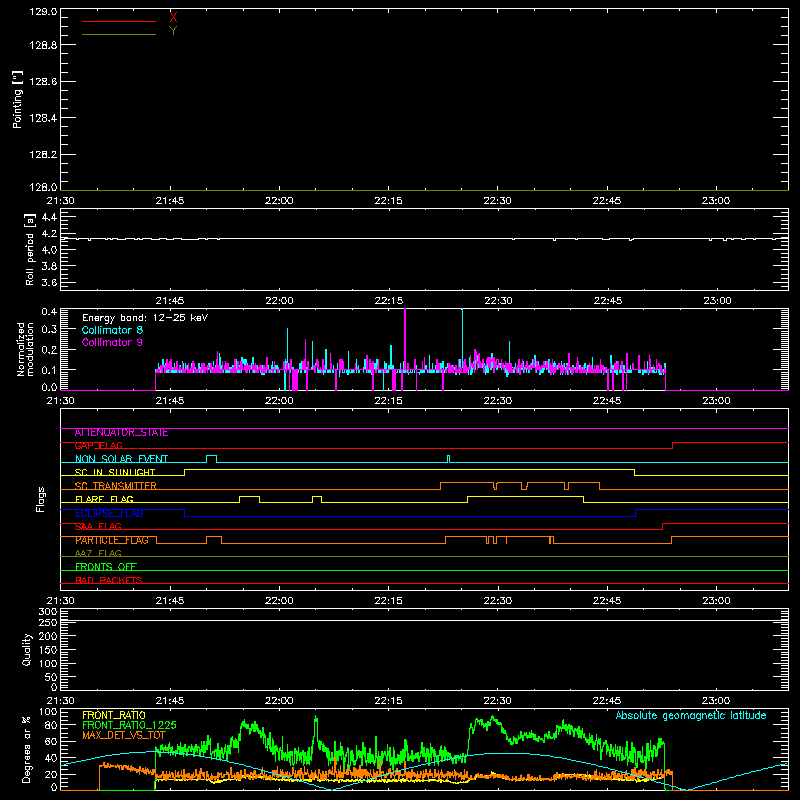Select the FLARE_FLAG label

click(104, 499)
